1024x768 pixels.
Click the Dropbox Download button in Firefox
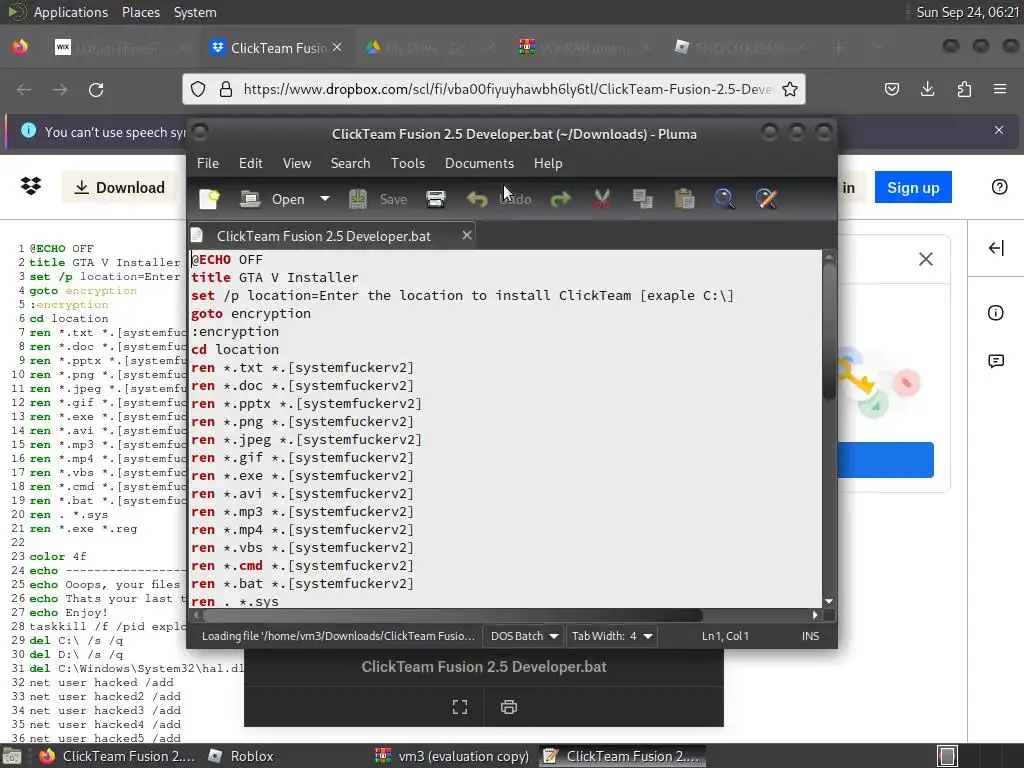click(x=120, y=188)
